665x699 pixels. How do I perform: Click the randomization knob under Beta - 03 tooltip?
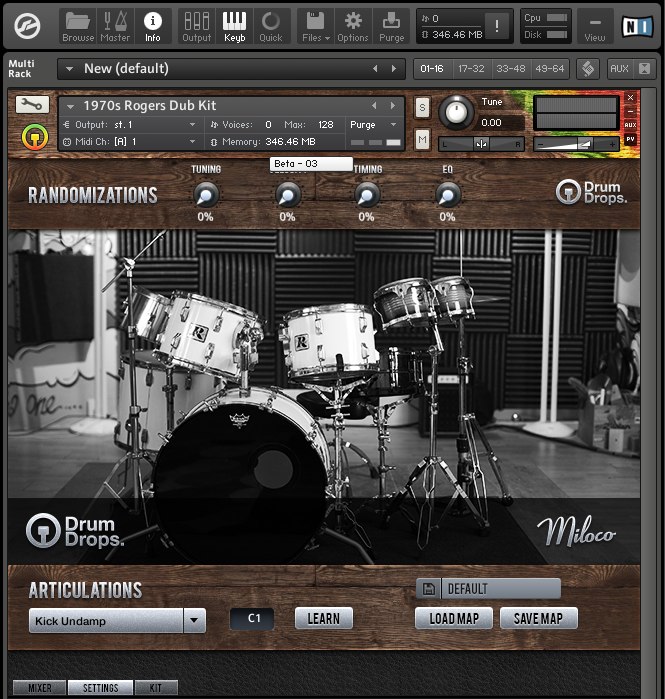click(x=287, y=195)
